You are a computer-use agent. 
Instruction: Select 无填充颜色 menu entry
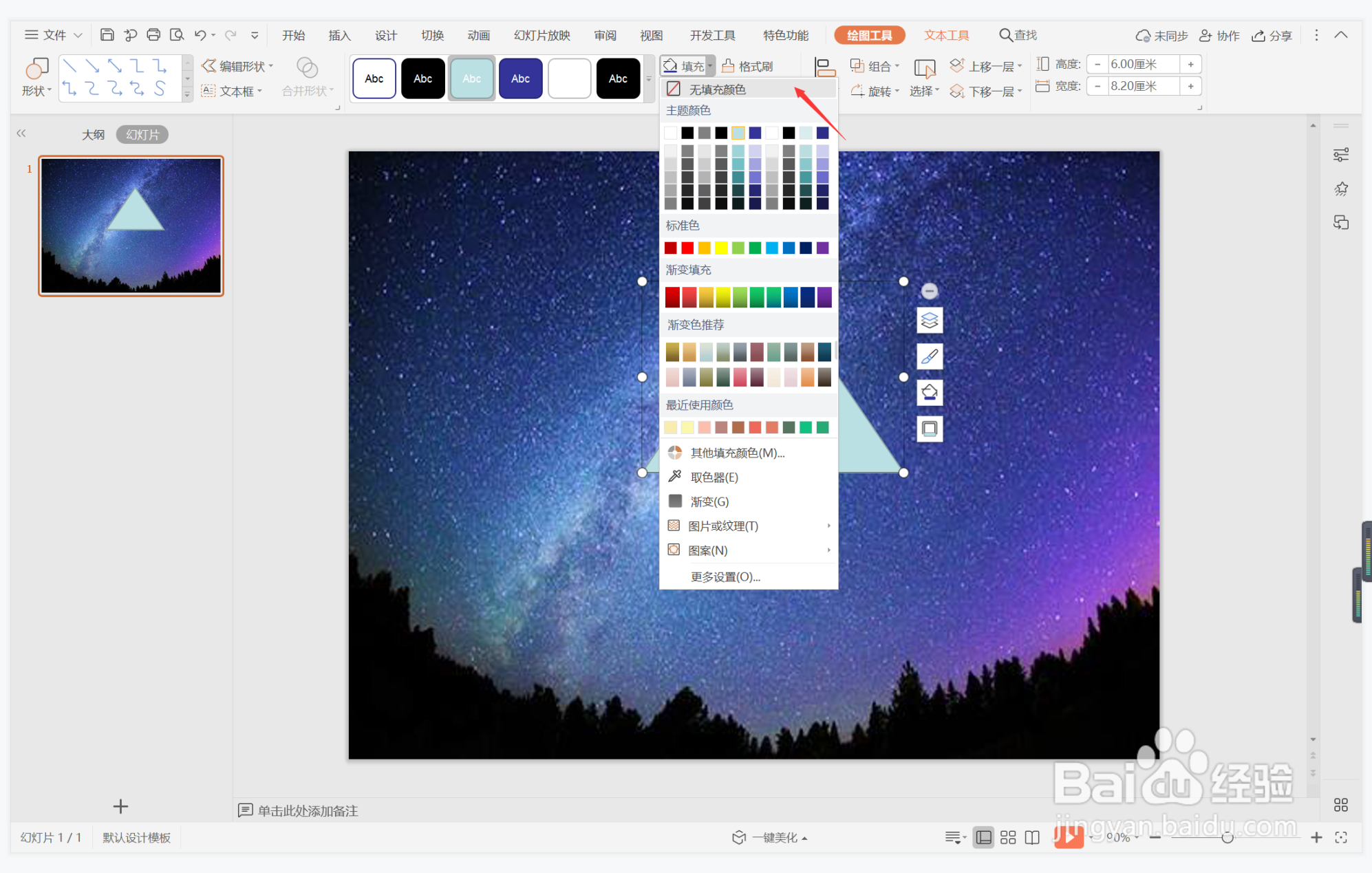[717, 89]
